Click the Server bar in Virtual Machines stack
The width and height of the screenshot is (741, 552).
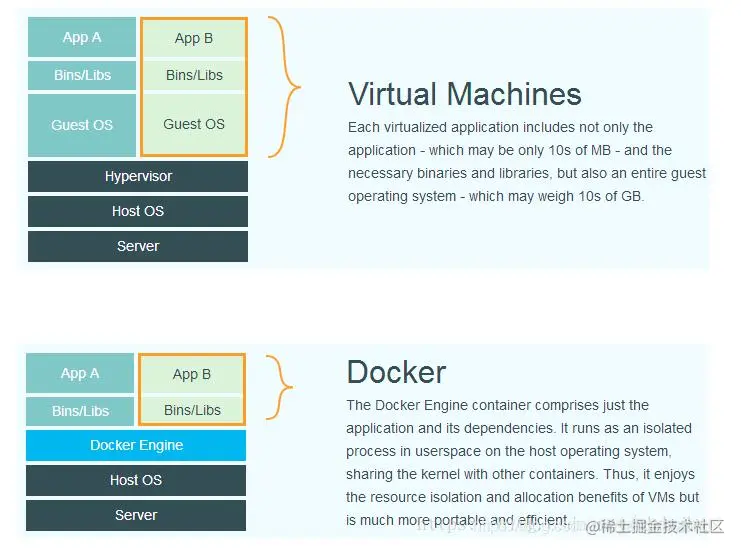pos(138,246)
